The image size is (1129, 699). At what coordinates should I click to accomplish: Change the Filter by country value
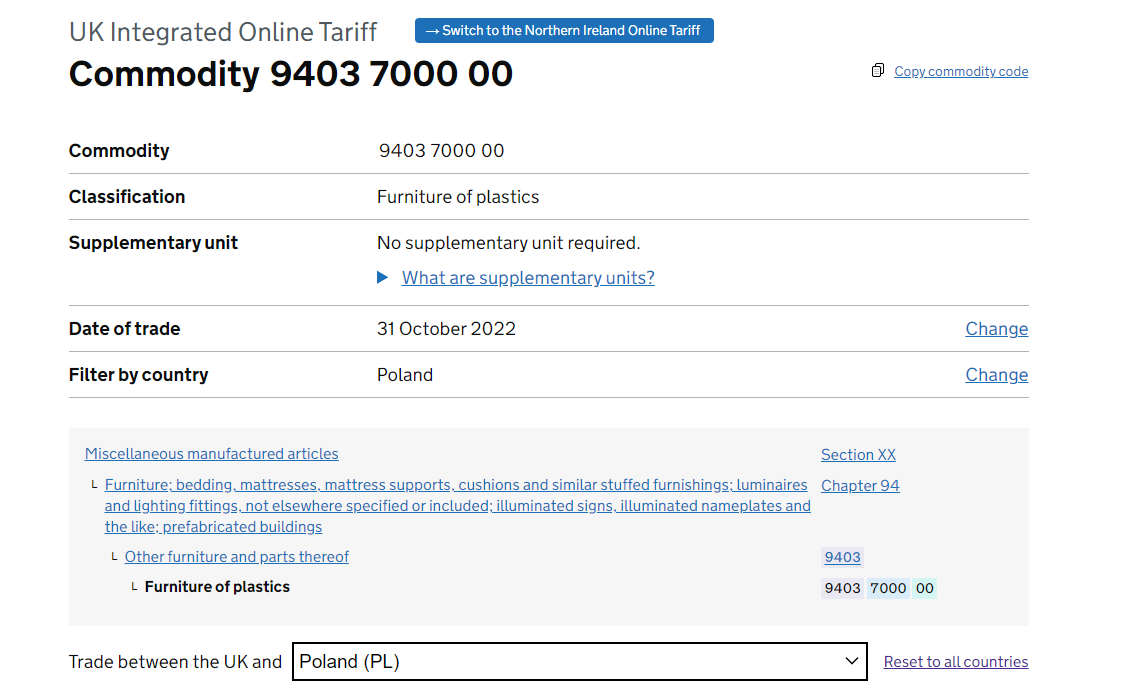[996, 375]
